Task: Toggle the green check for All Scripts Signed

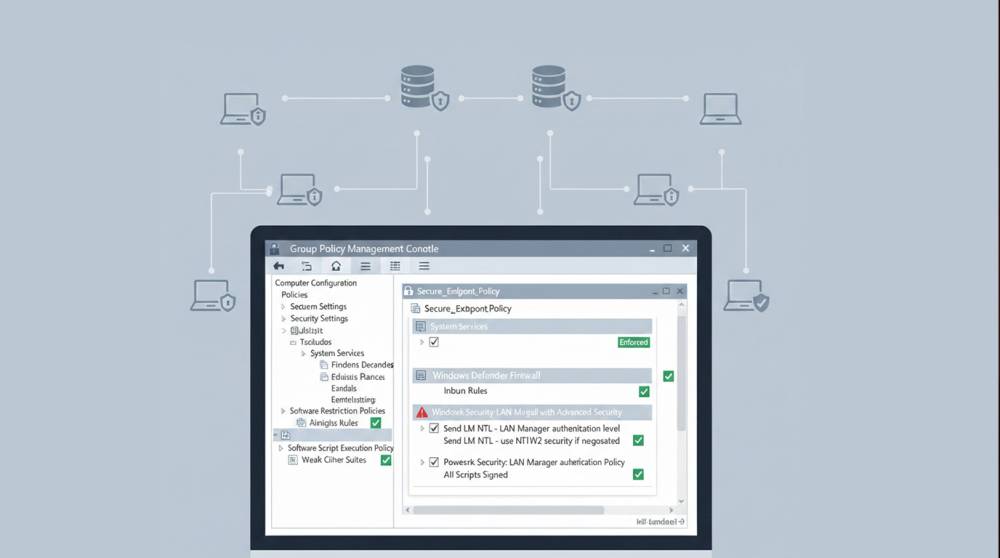Action: pyautogui.click(x=638, y=474)
